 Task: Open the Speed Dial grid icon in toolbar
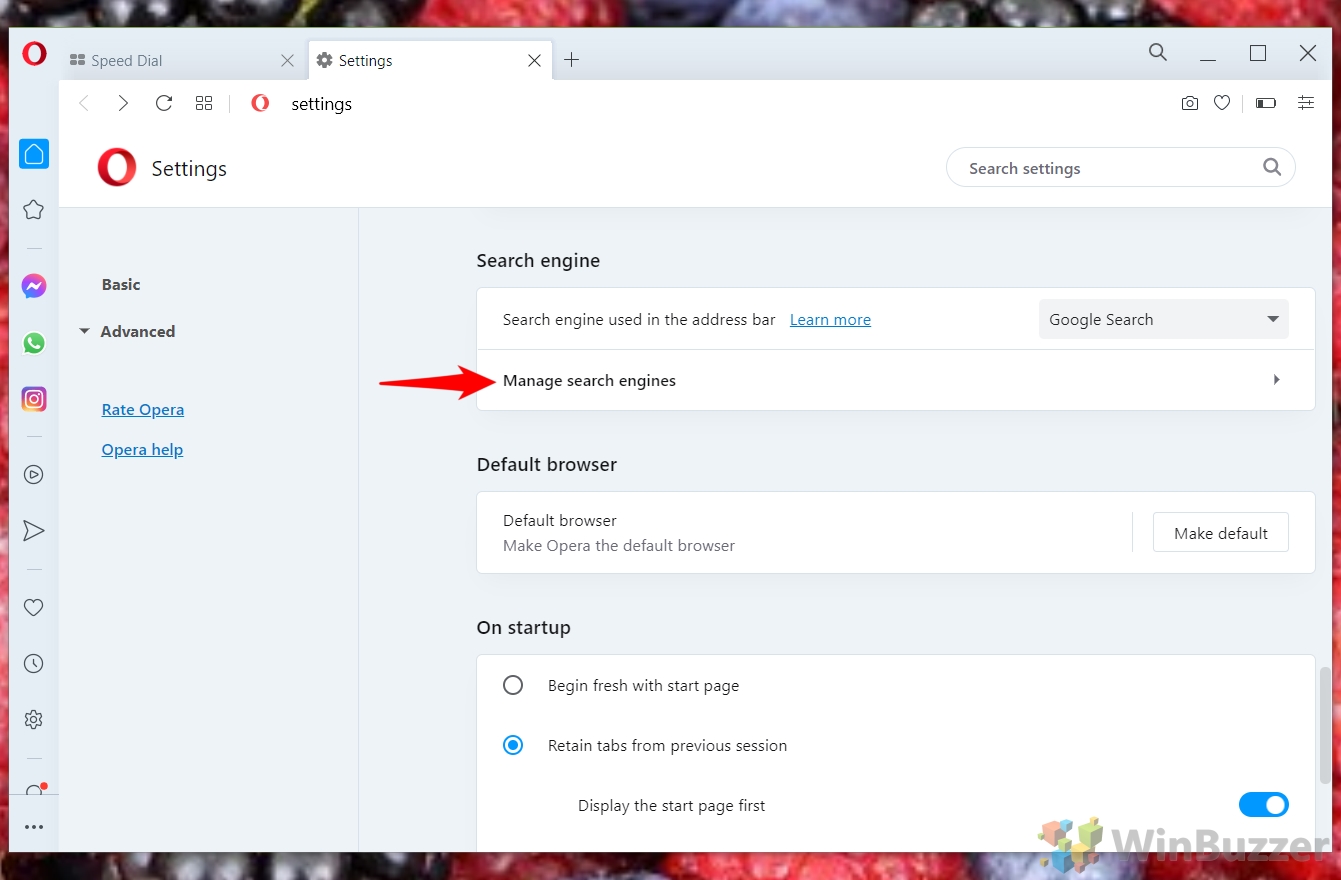pos(204,103)
